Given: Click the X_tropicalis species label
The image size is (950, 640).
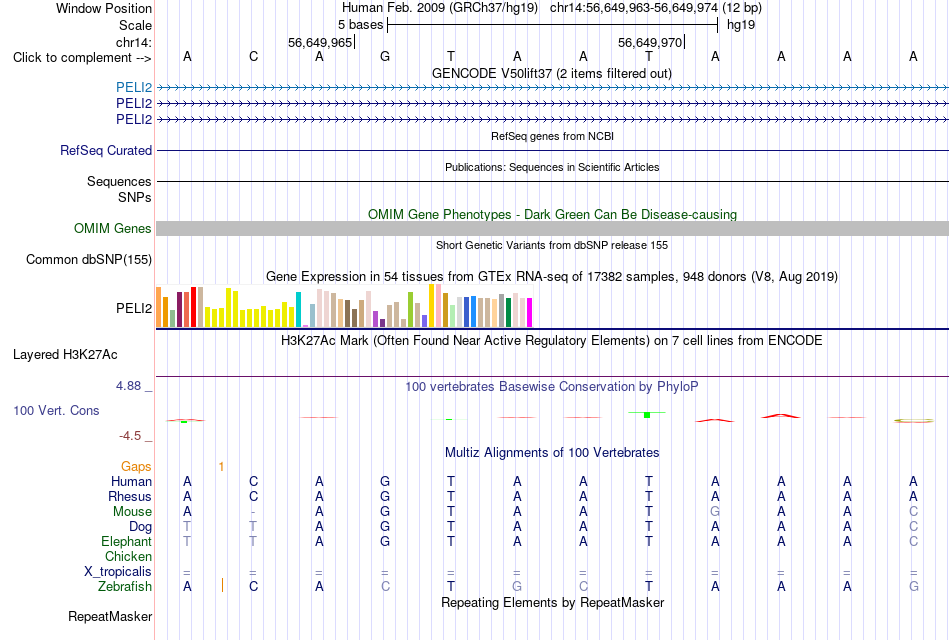Looking at the screenshot, I should 118,572.
